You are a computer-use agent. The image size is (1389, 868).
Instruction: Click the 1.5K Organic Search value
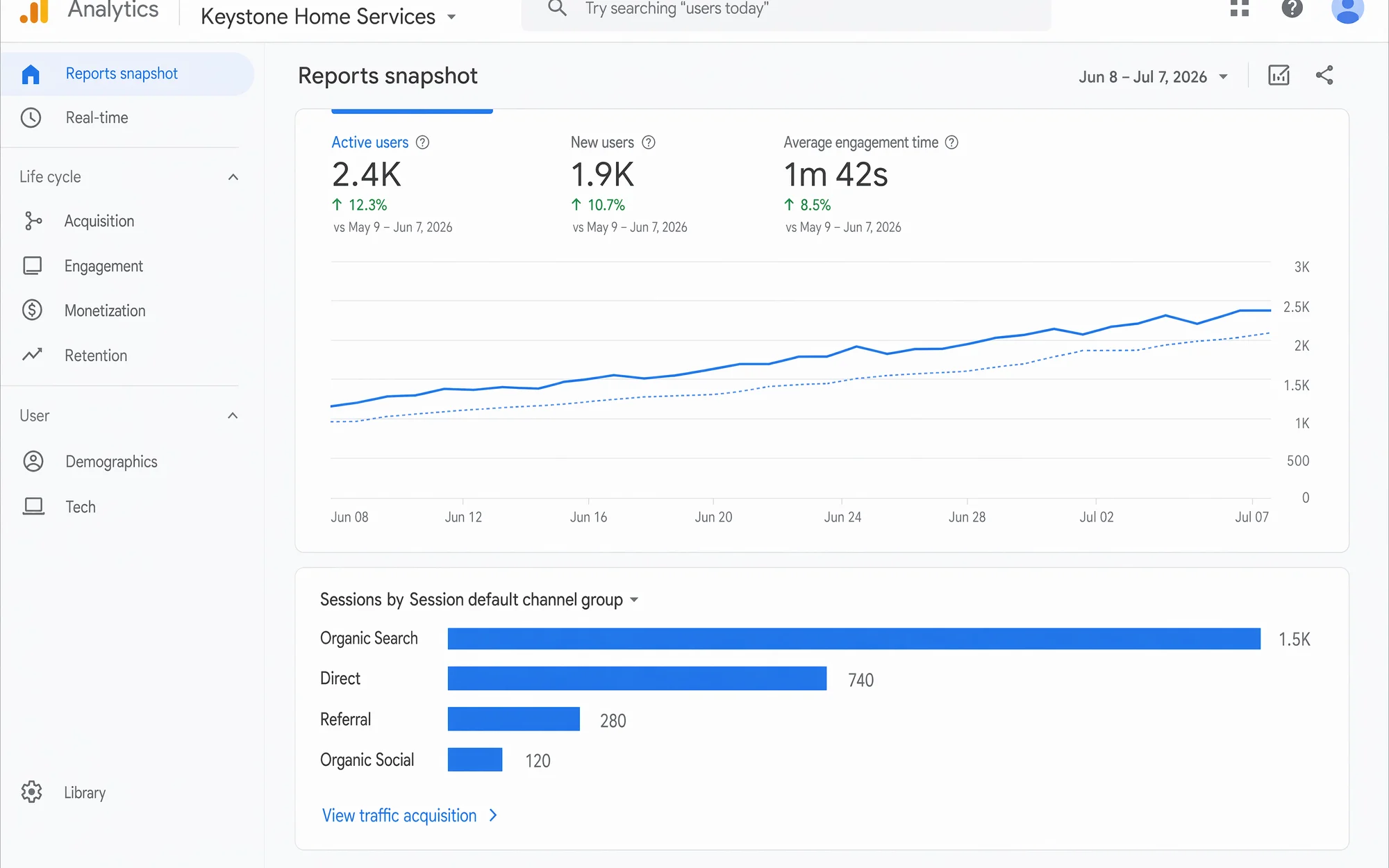[x=1295, y=640]
